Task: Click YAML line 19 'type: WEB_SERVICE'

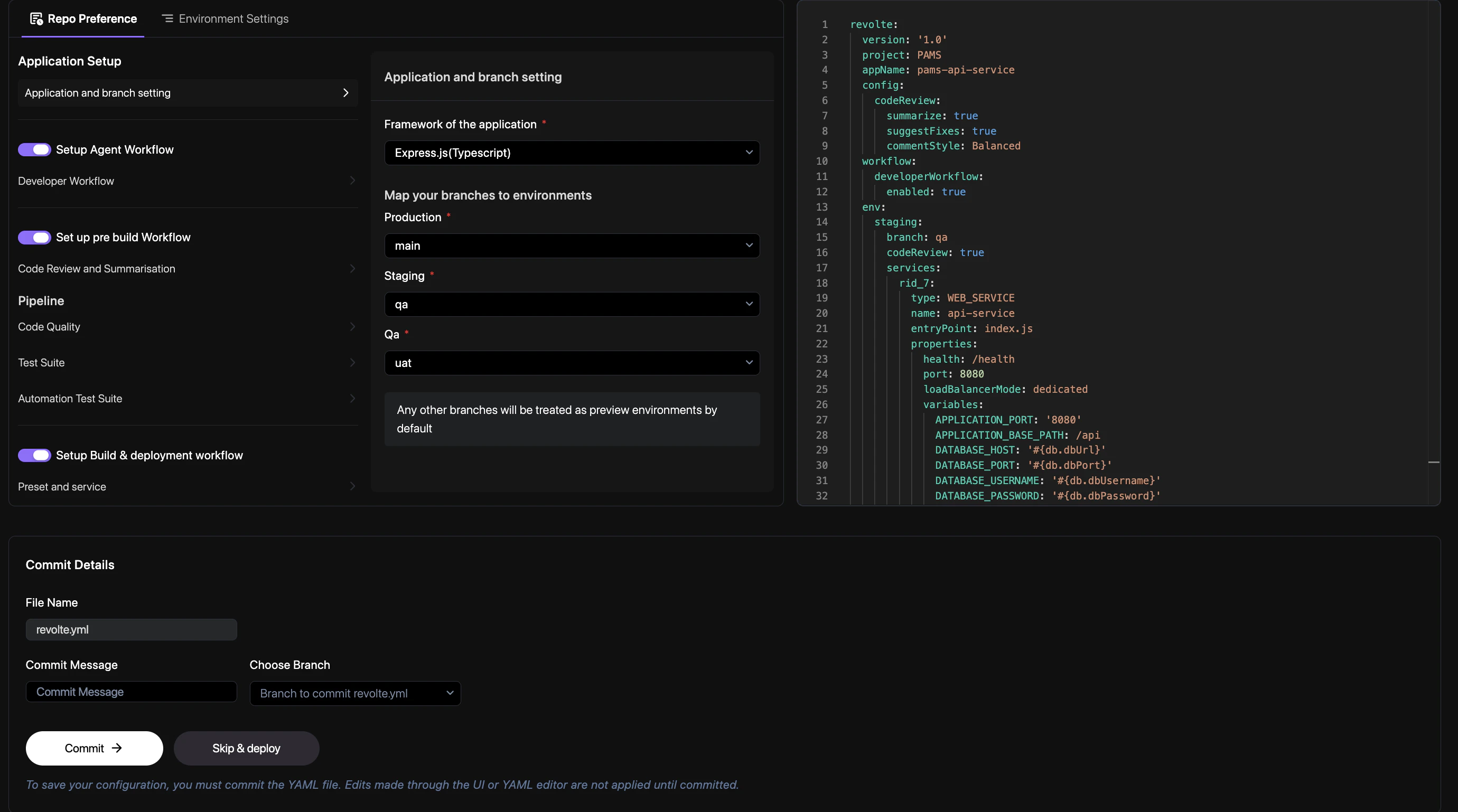Action: (962, 298)
